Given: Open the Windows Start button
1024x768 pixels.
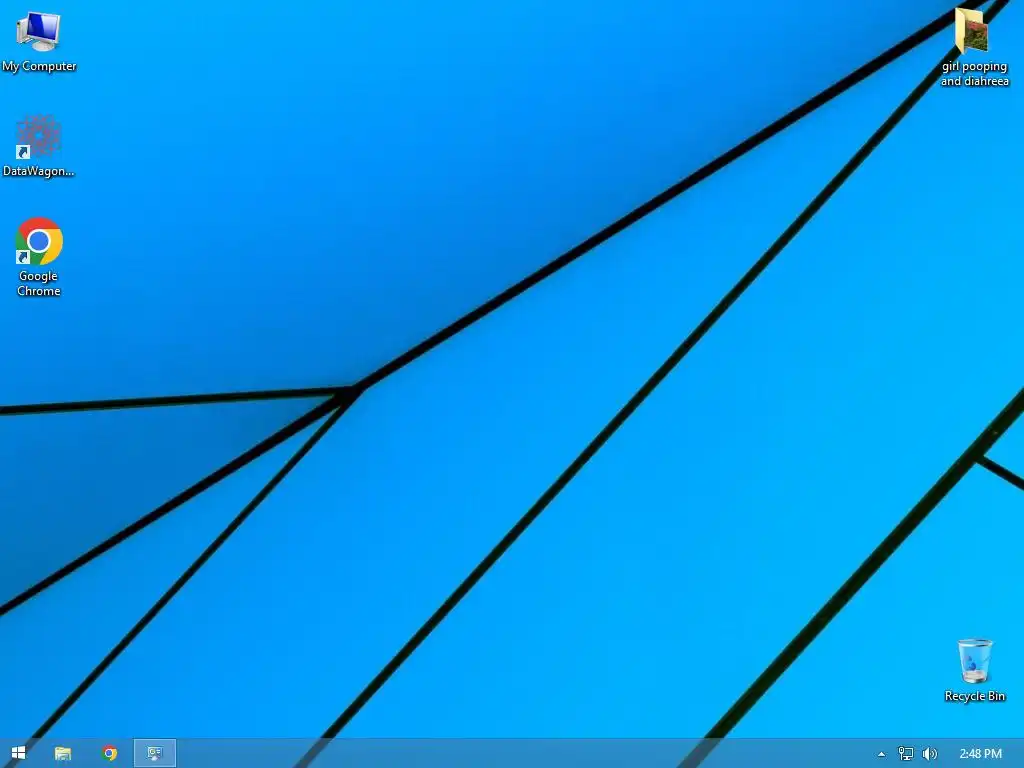Looking at the screenshot, I should pos(18,753).
